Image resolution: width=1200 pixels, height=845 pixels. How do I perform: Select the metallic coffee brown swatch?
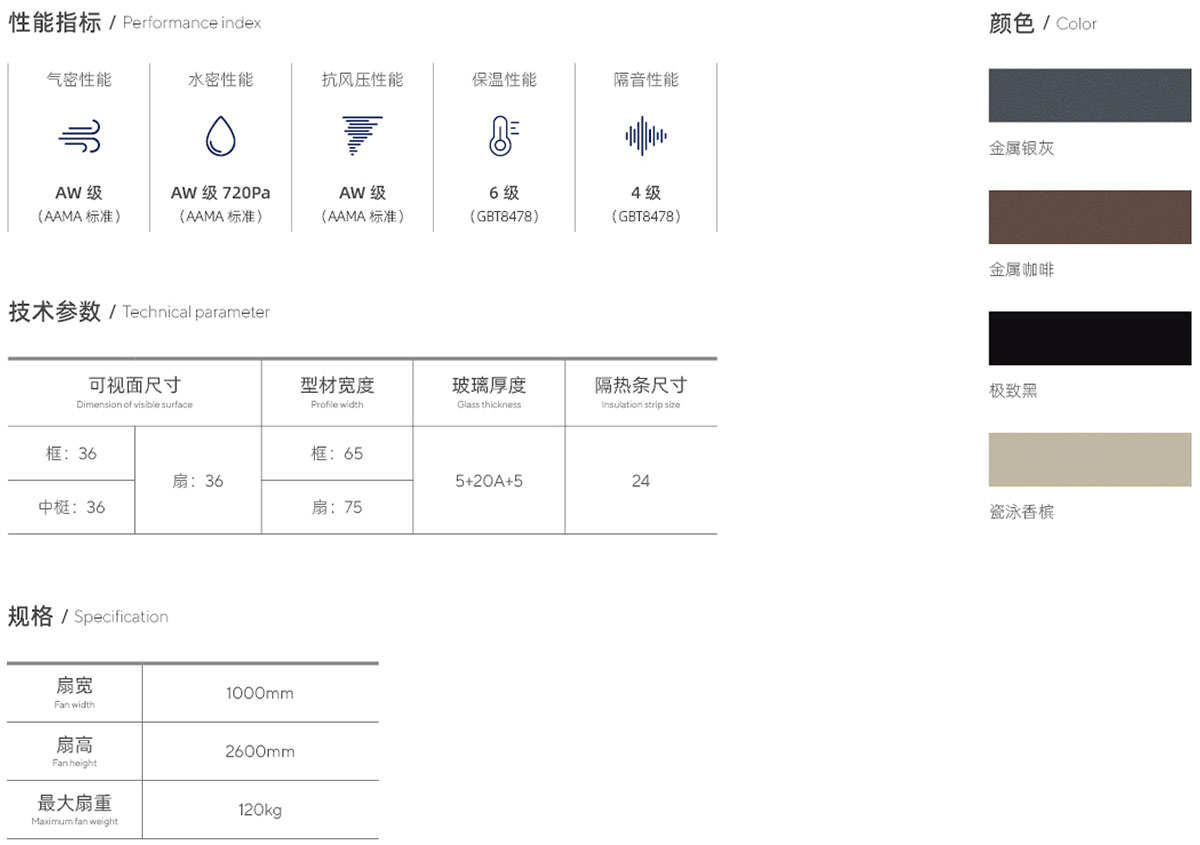click(x=1089, y=217)
